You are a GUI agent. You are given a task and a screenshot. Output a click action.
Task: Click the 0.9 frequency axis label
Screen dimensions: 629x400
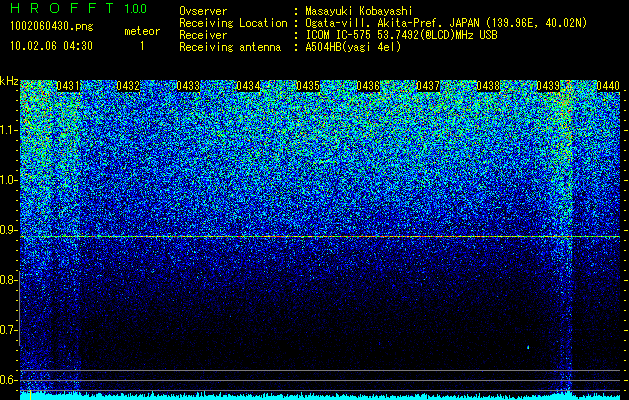pos(8,230)
